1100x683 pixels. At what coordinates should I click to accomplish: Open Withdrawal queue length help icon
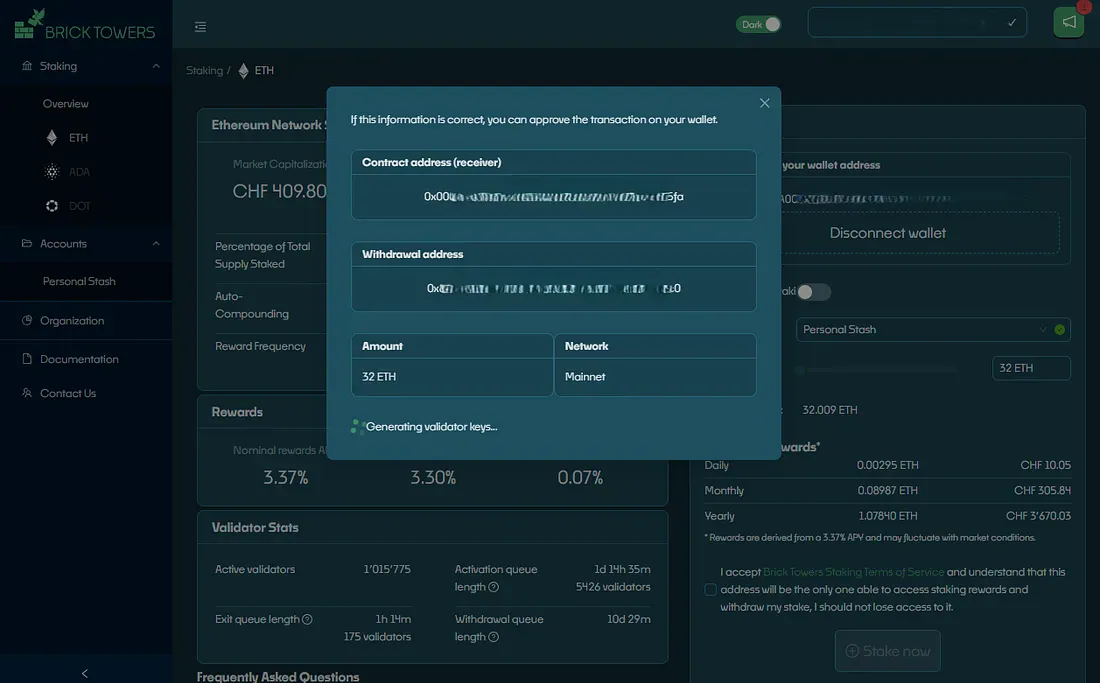[x=494, y=637]
